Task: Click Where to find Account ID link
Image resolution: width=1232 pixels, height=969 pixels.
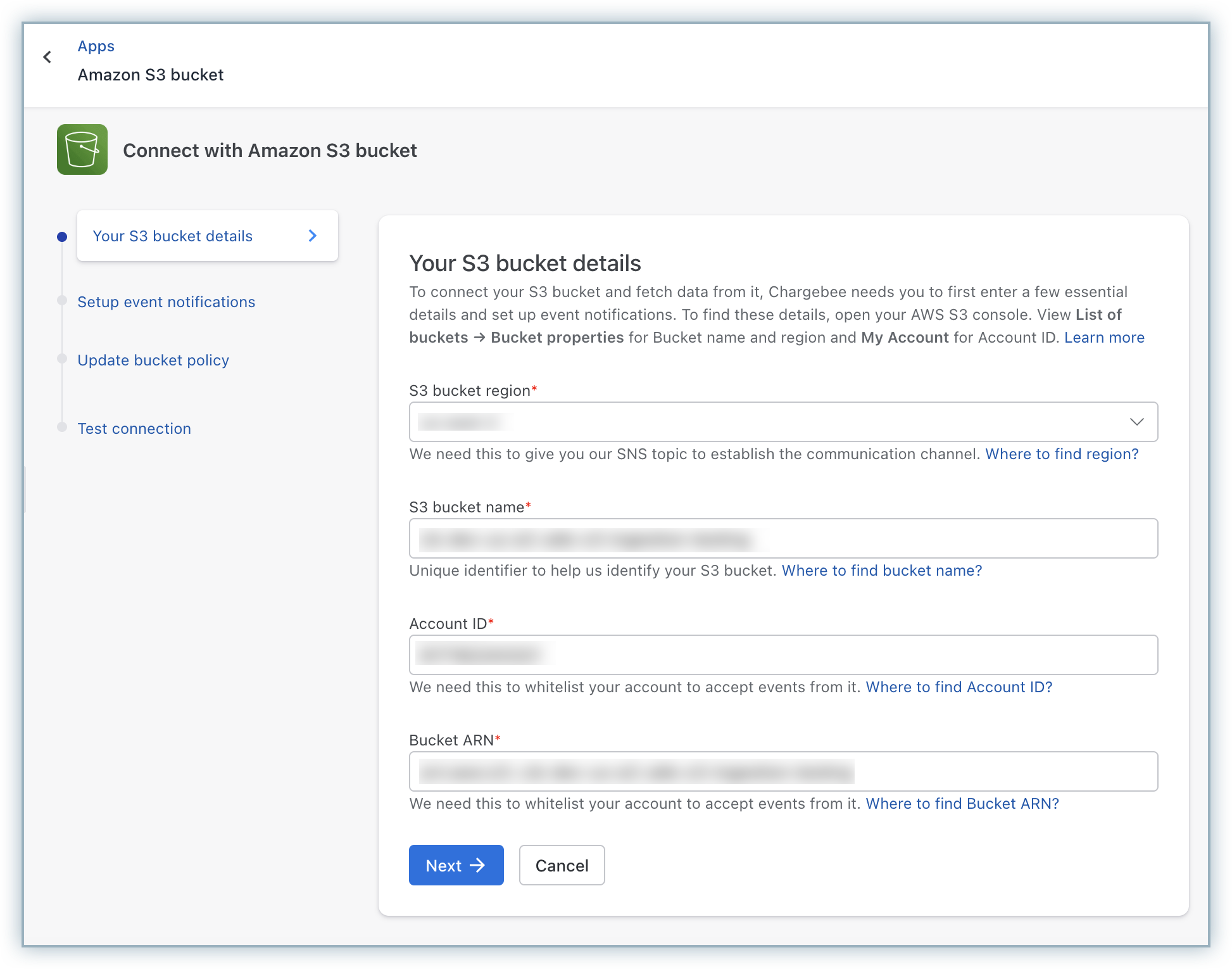Action: click(x=959, y=687)
